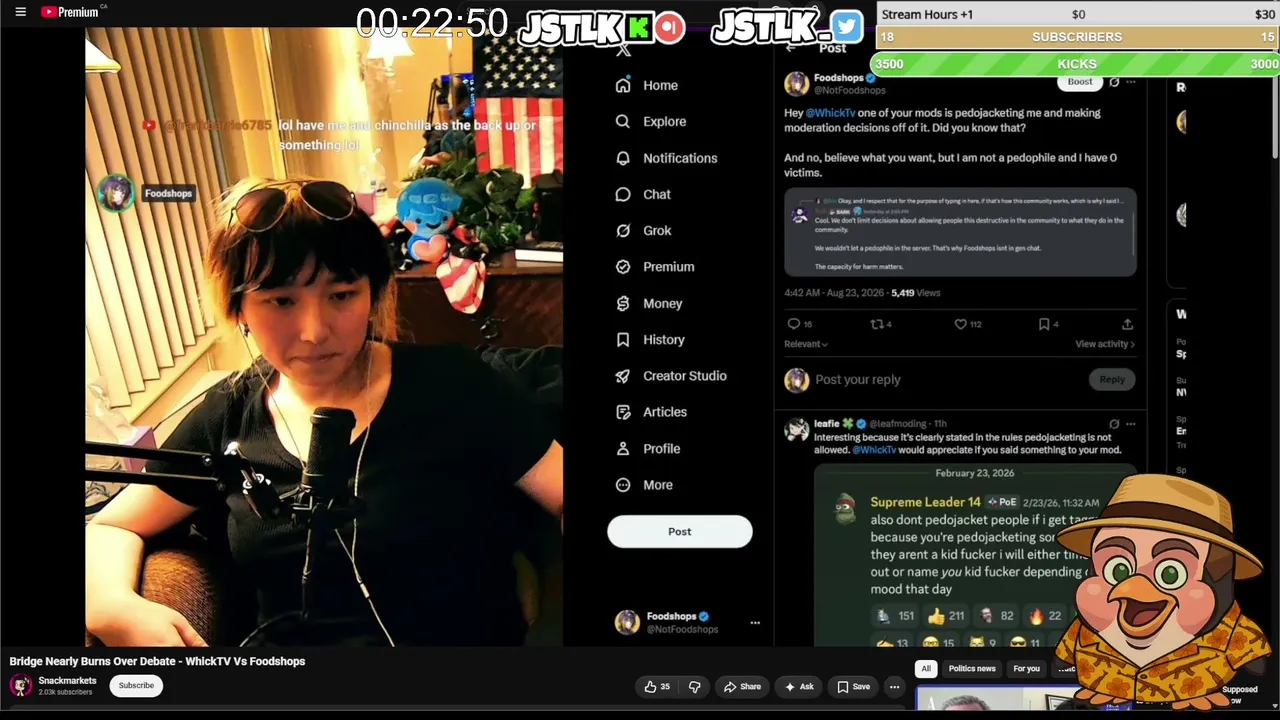Click the video title 'Bridge Nearly Burns Over Debate'
Screen dimensions: 1280x720
(x=157, y=661)
